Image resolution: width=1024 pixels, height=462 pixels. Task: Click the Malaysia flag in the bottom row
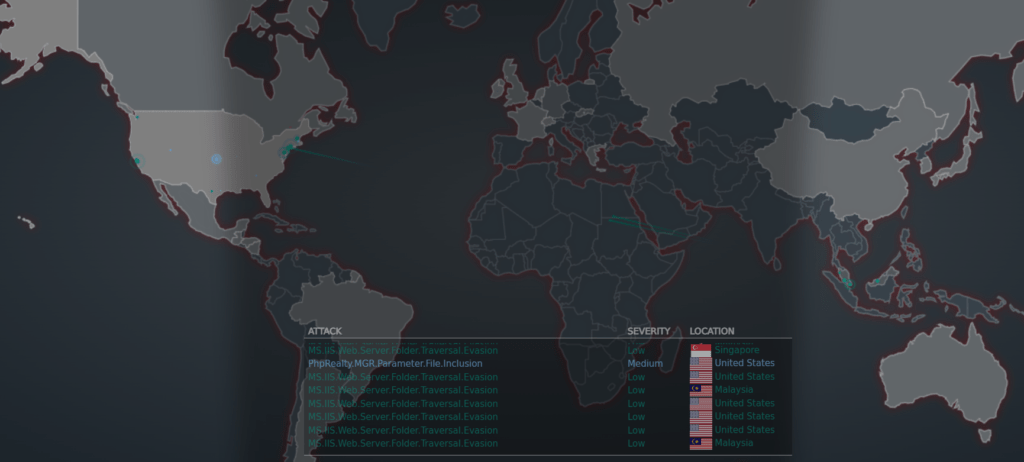pos(701,443)
